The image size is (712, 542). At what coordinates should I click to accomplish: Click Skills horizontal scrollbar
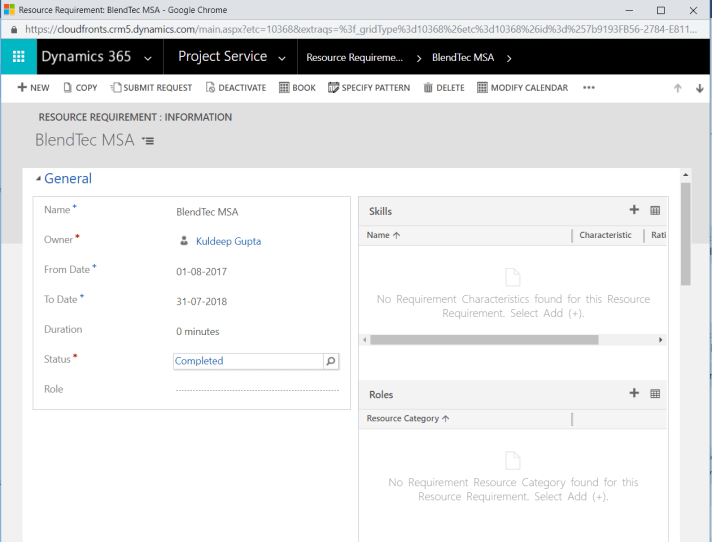coord(484,340)
